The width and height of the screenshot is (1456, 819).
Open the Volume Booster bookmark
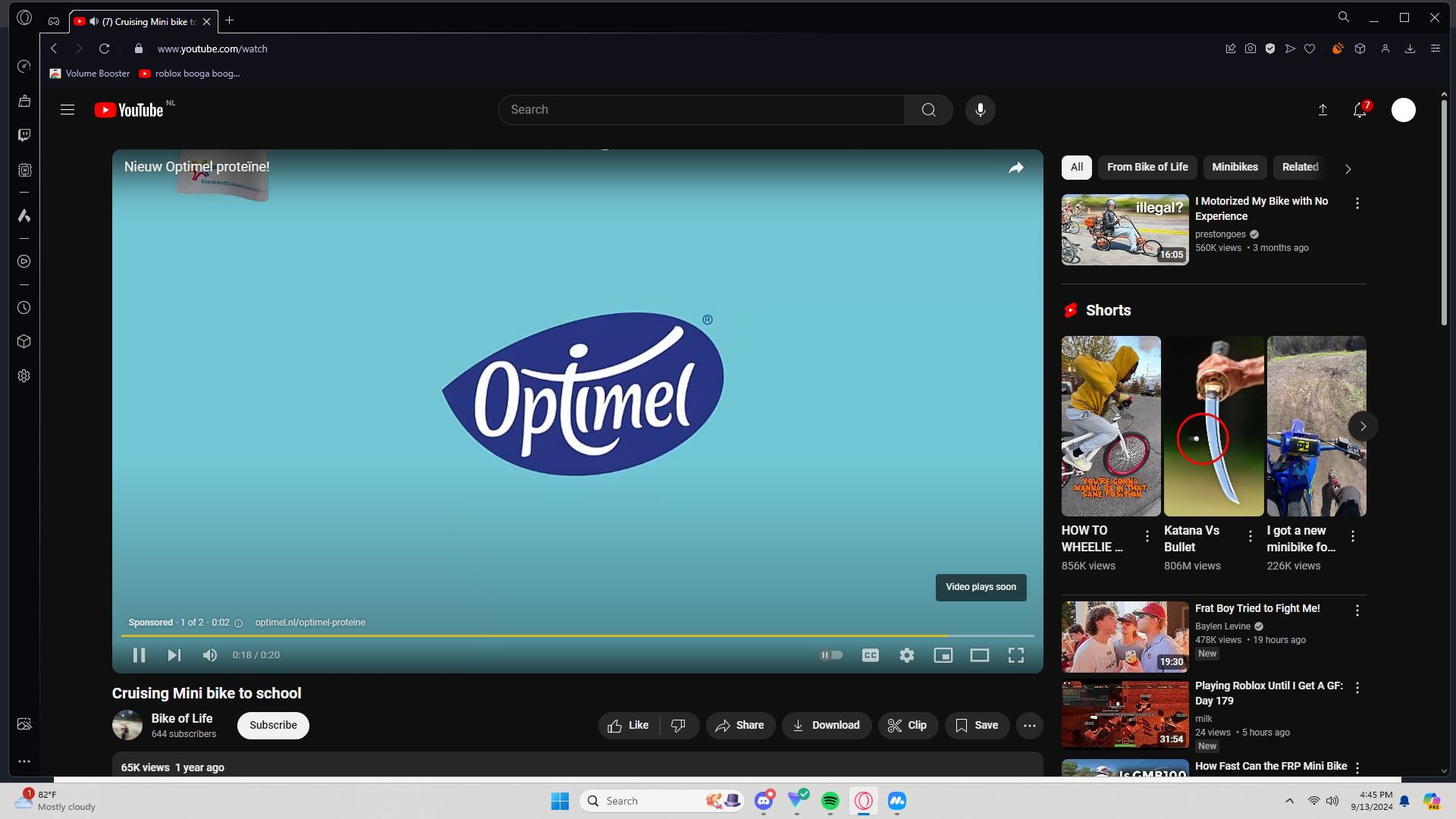click(89, 74)
